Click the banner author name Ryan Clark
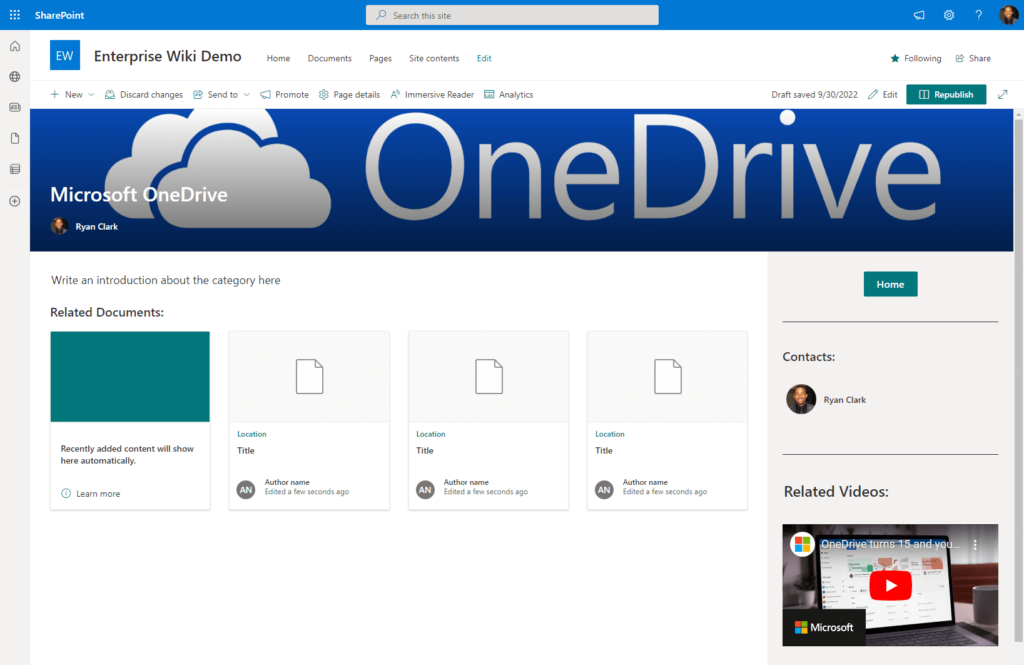This screenshot has height=665, width=1024. 97,227
